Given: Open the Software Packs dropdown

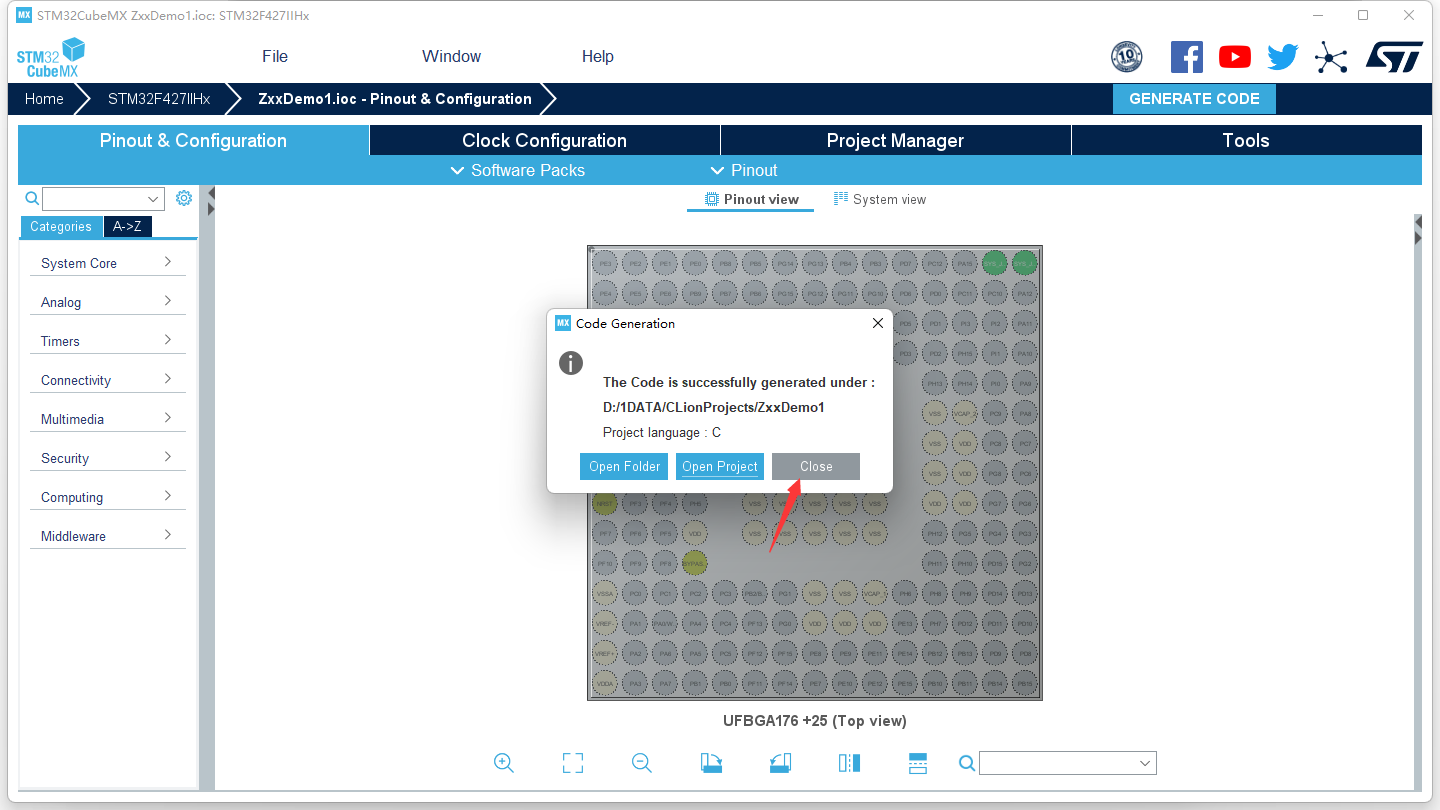Looking at the screenshot, I should tap(518, 170).
